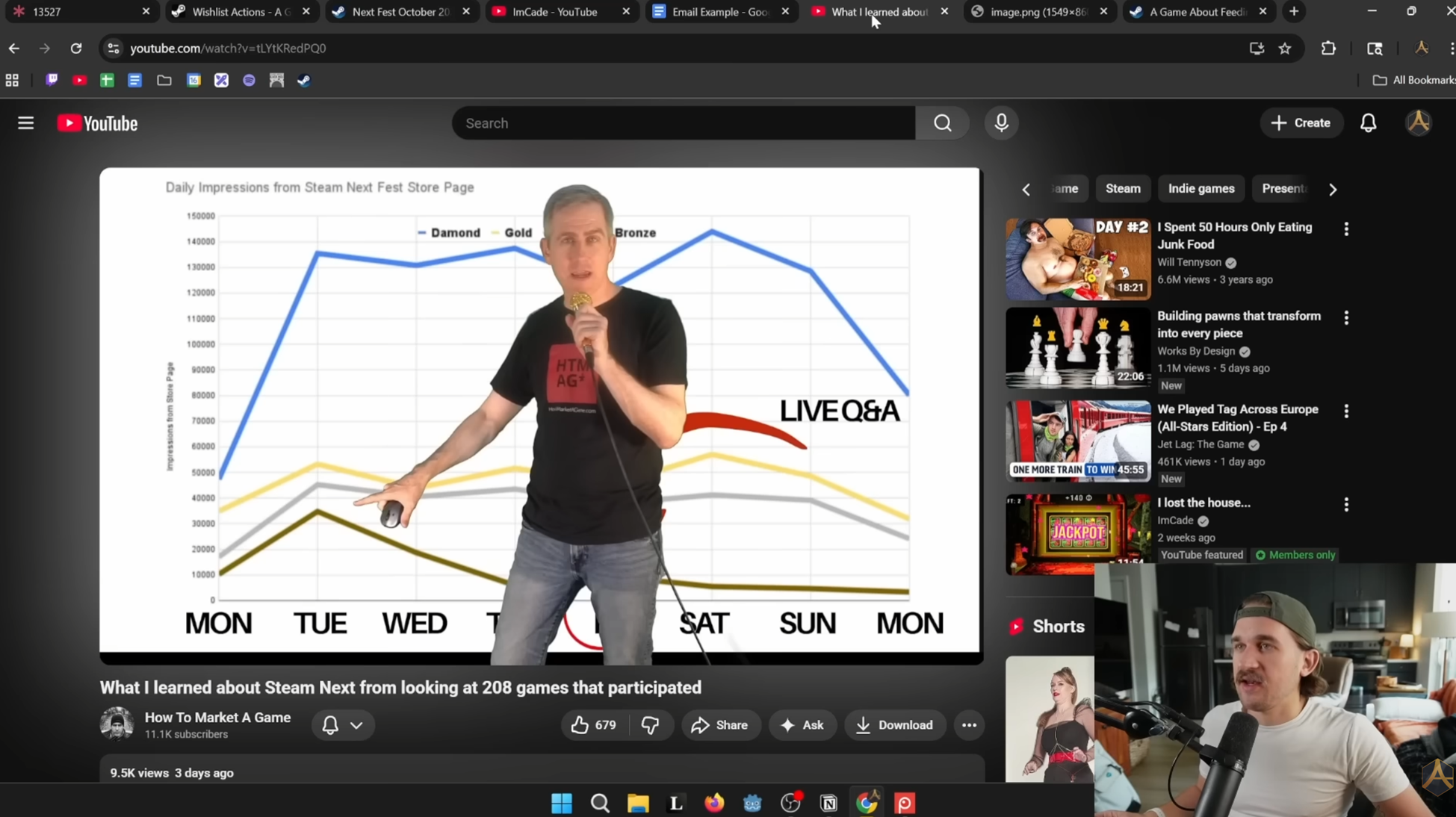Screen dimensions: 1456x817
Task: Click into the YouTube Search field
Action: click(x=683, y=123)
